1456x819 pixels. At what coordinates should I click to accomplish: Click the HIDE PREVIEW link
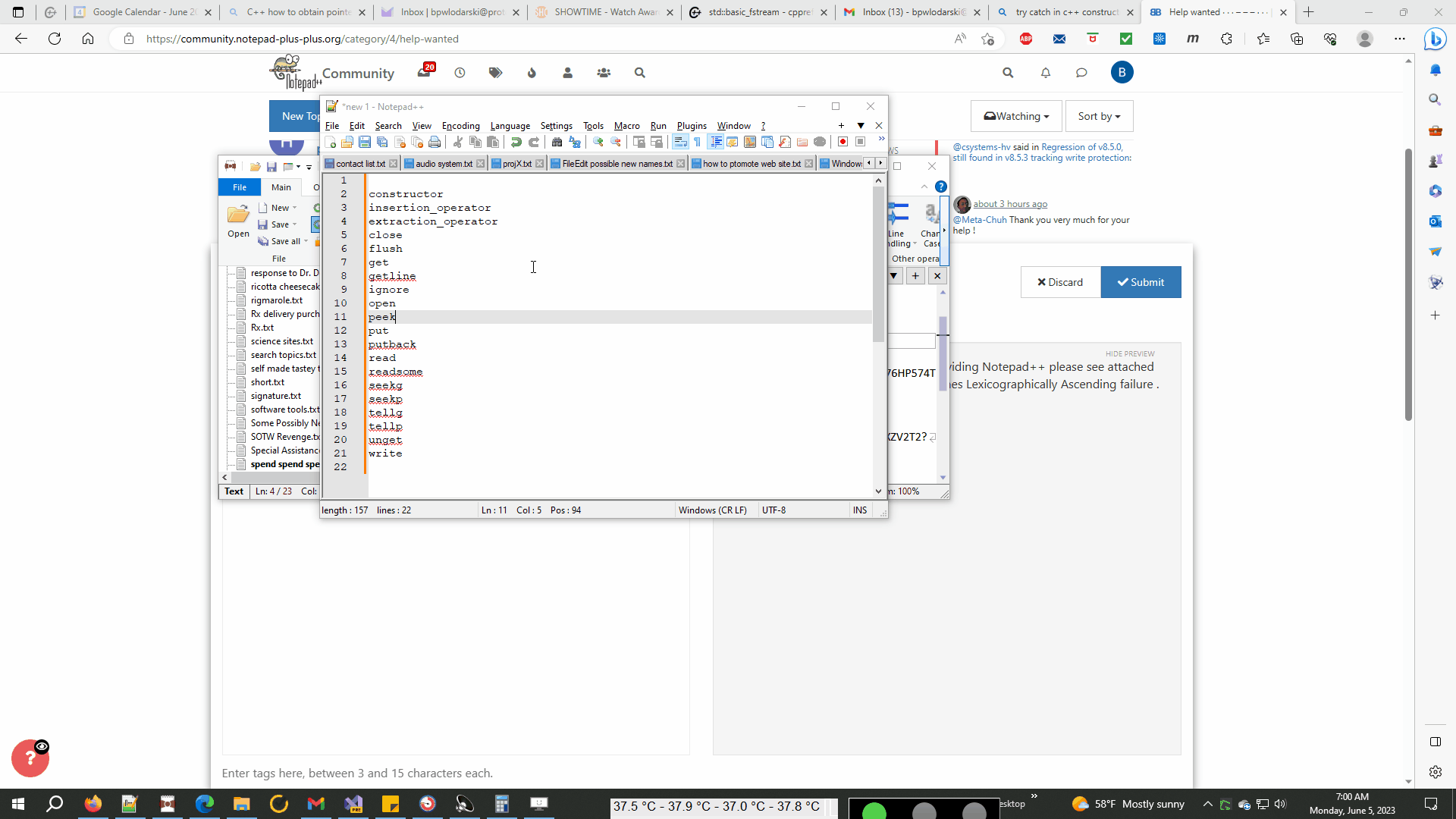(1130, 354)
